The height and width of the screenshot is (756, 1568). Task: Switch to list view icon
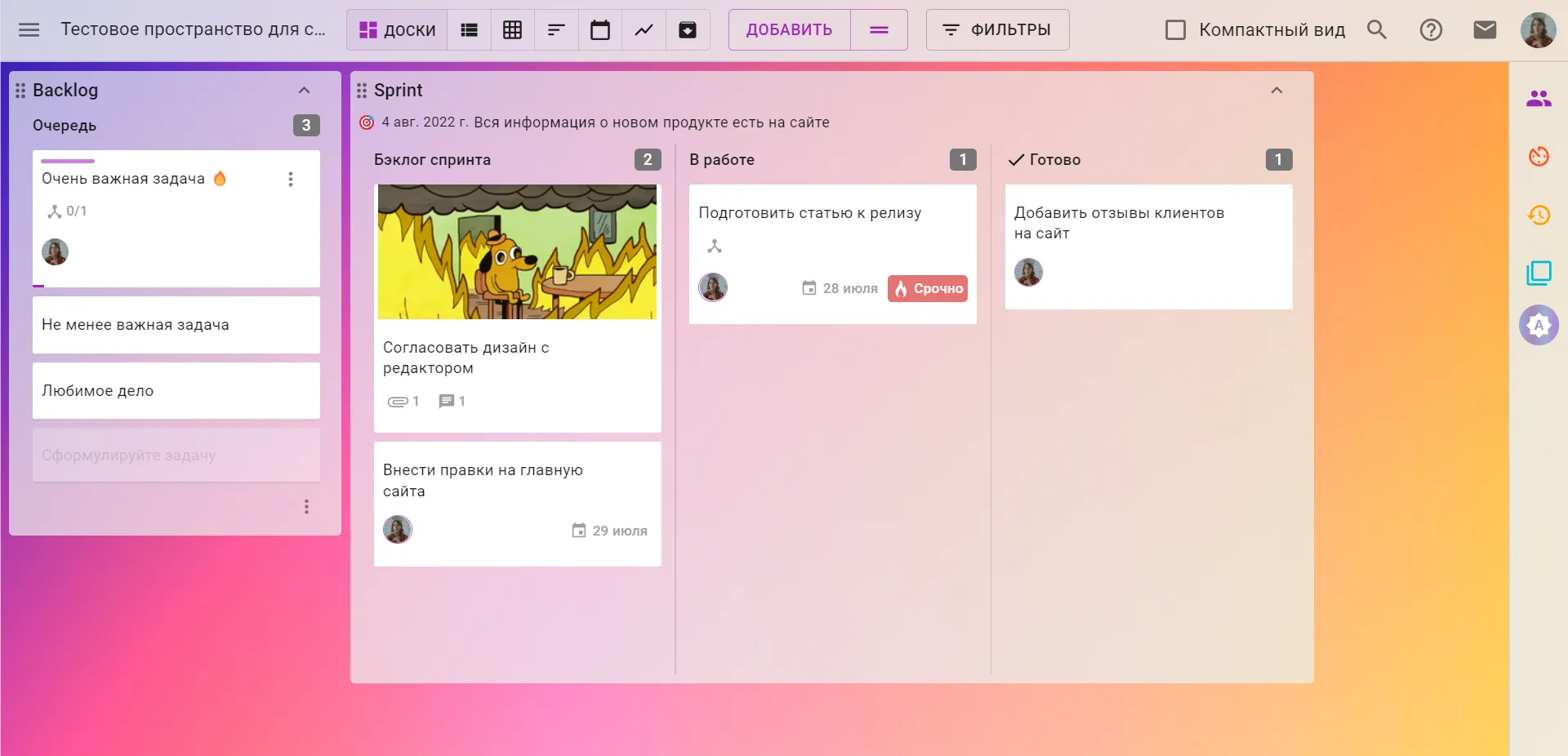(x=469, y=30)
